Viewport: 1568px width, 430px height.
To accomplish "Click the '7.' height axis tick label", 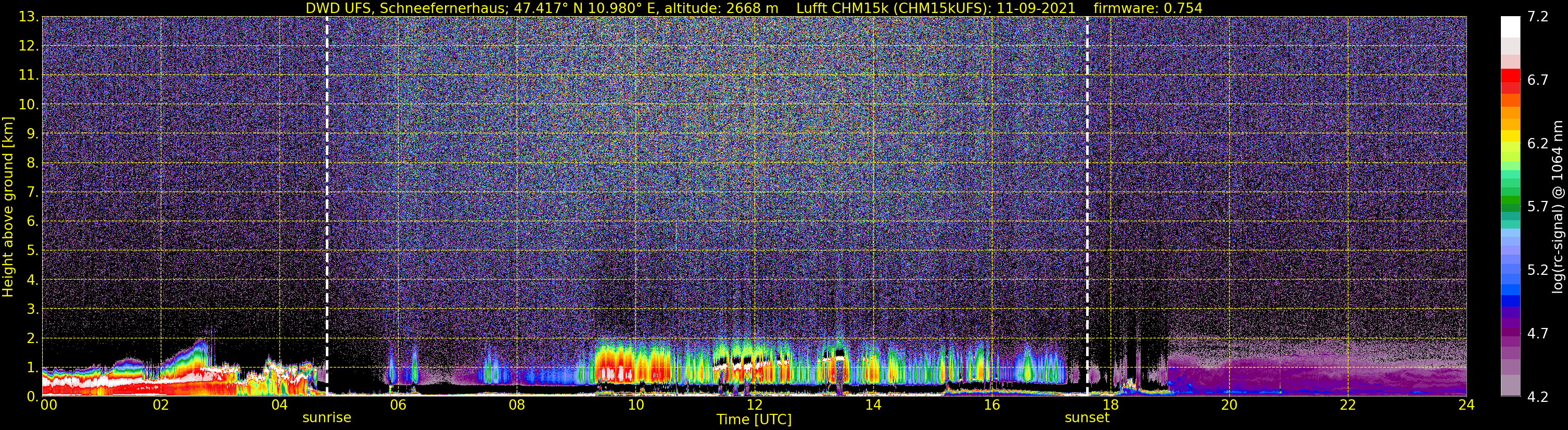I will click(x=33, y=193).
